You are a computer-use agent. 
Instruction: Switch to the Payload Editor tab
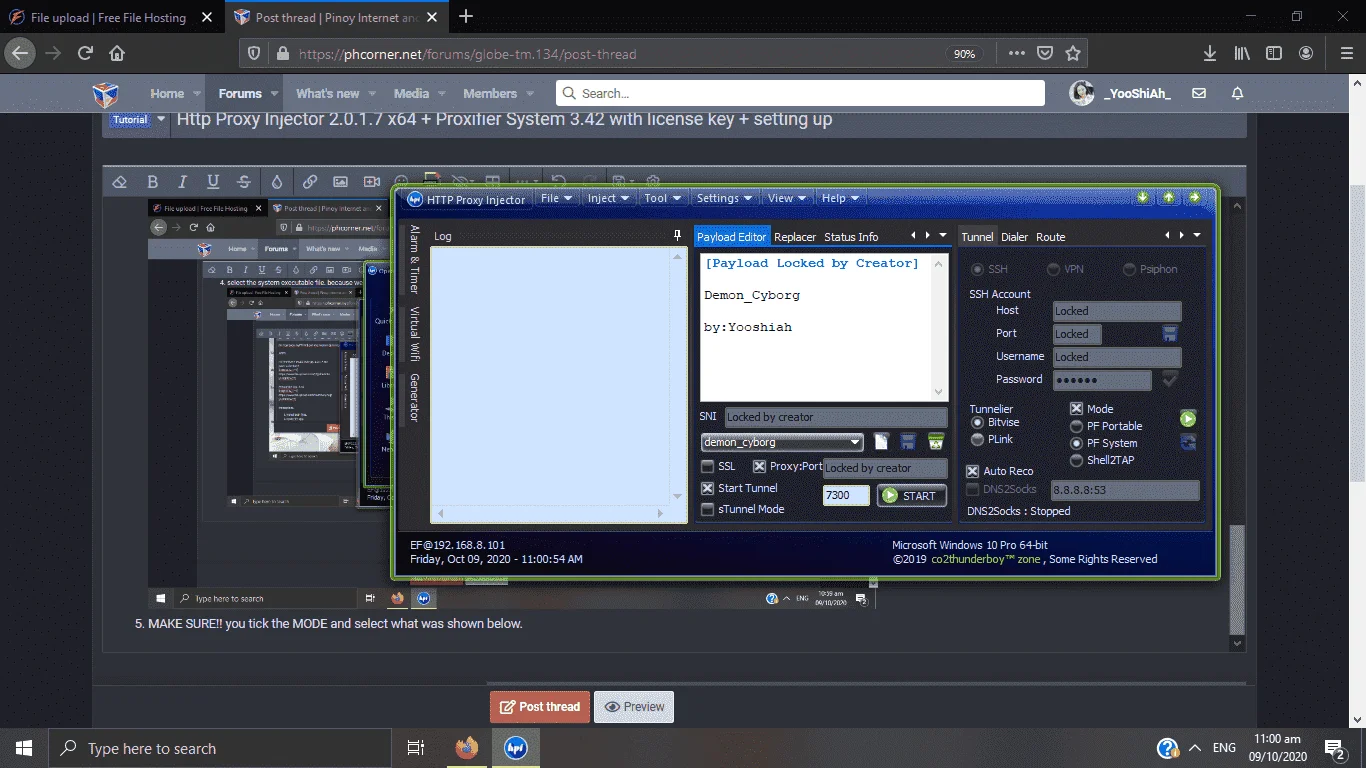click(x=732, y=237)
